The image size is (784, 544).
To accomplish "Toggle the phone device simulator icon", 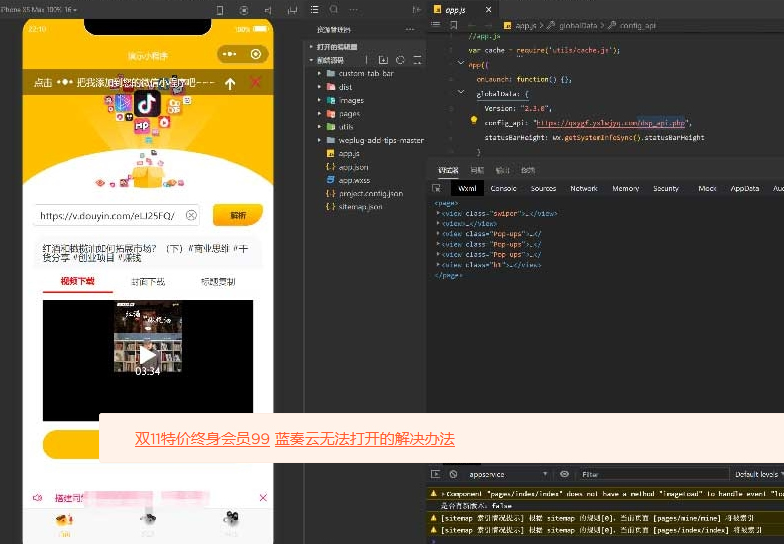I will [220, 10].
